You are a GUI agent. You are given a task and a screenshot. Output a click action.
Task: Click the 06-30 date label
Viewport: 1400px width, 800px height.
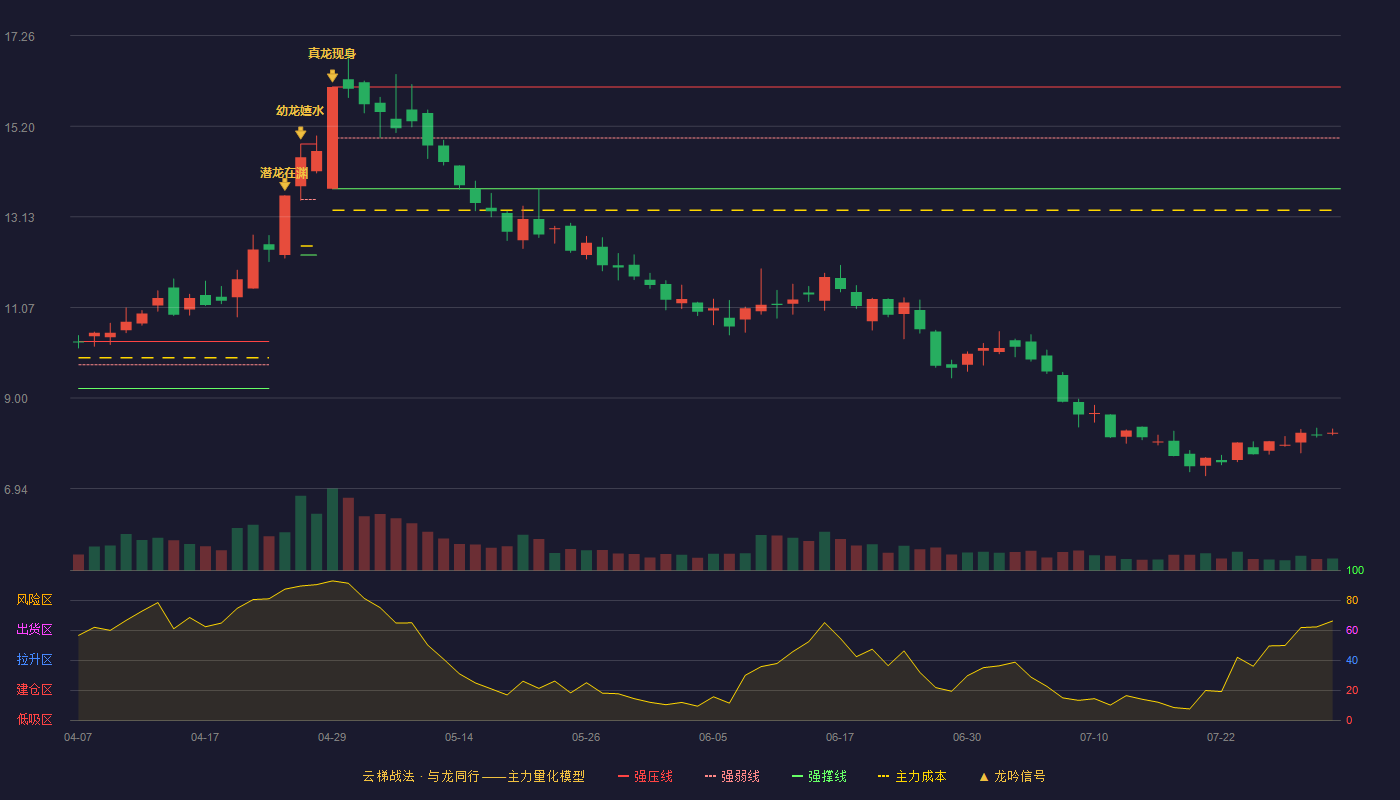point(967,737)
